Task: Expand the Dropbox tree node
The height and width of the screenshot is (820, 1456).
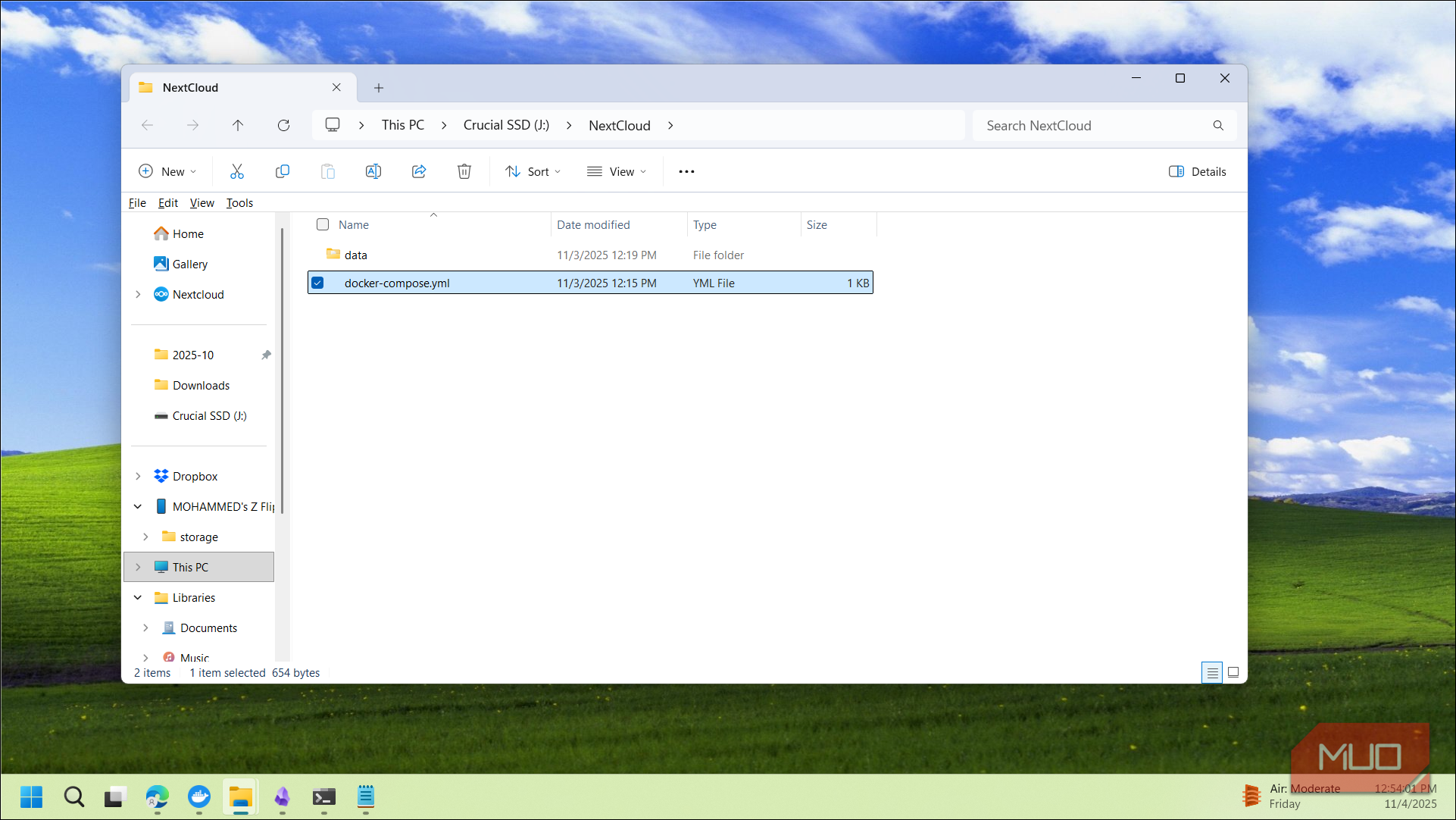Action: pos(138,476)
